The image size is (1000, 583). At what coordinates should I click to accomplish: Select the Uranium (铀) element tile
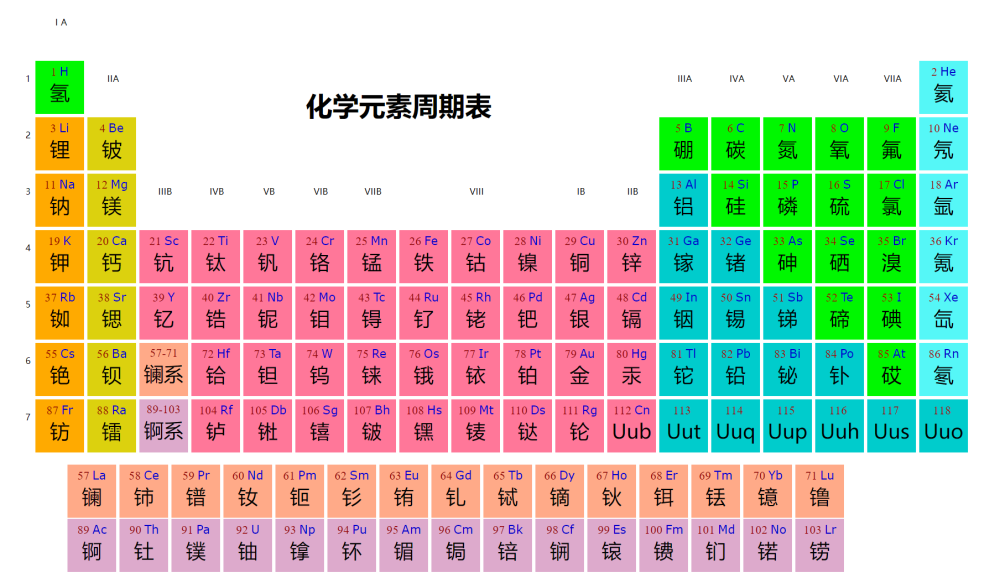click(x=247, y=544)
